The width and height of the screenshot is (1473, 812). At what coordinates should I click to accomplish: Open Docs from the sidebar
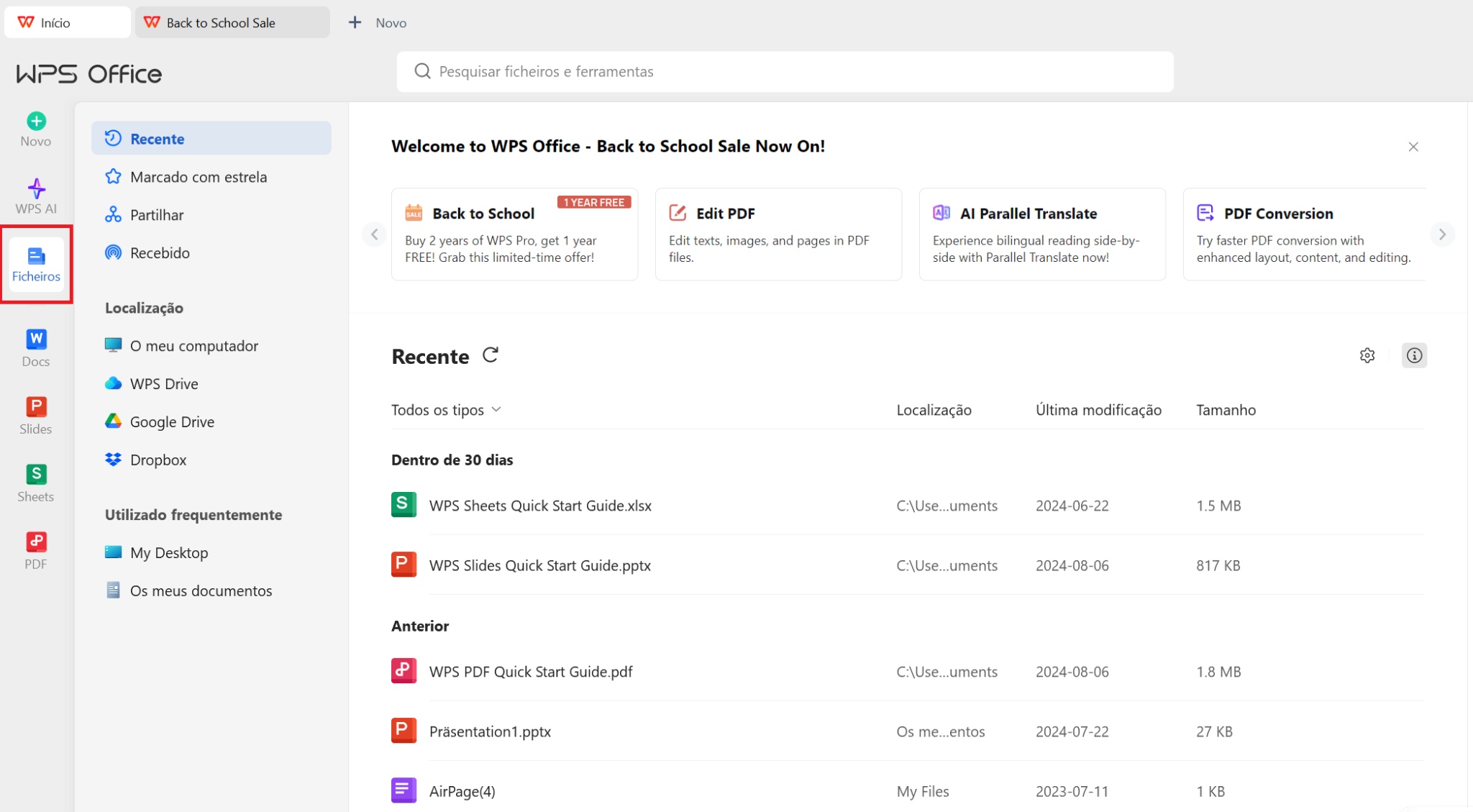coord(36,348)
